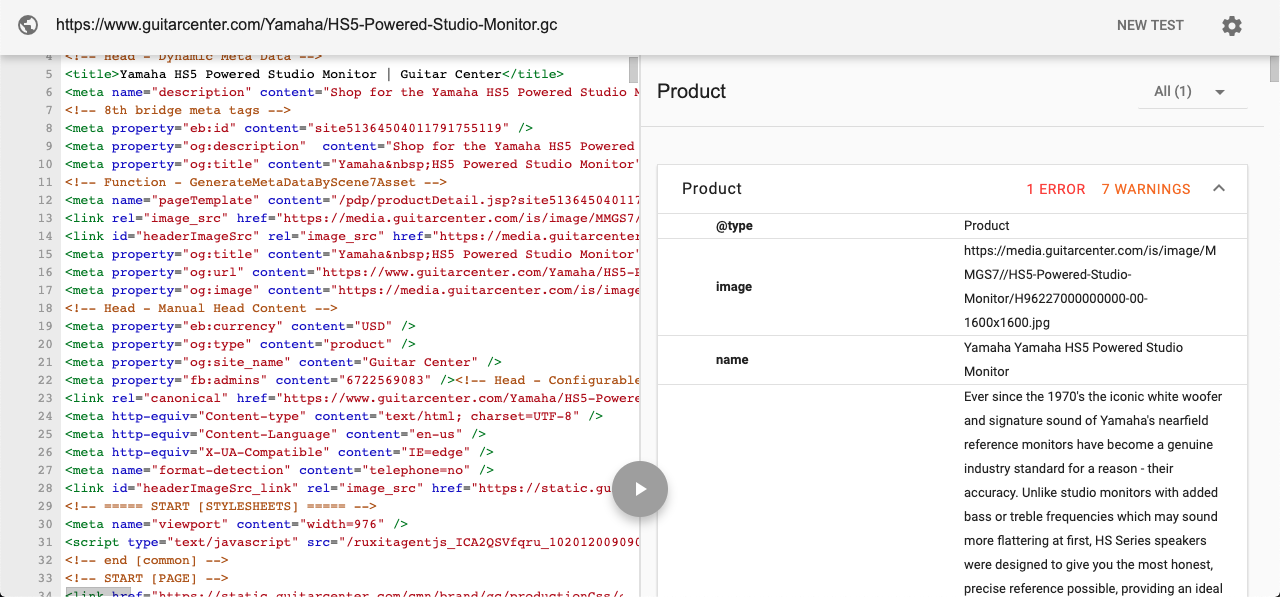Click the pageTemplate meta tag line
Image resolution: width=1280 pixels, height=597 pixels.
[350, 200]
